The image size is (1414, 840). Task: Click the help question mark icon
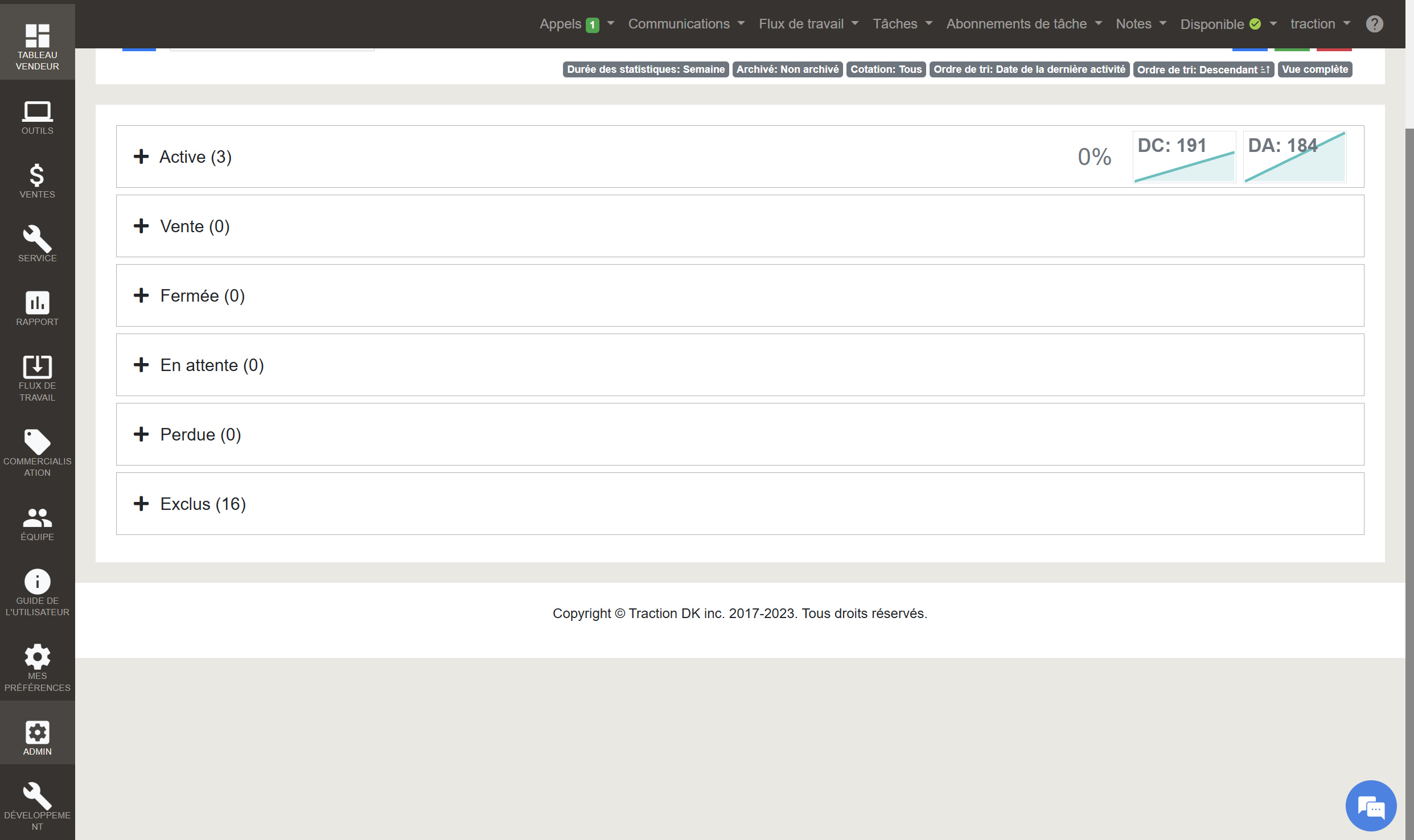pyautogui.click(x=1374, y=24)
